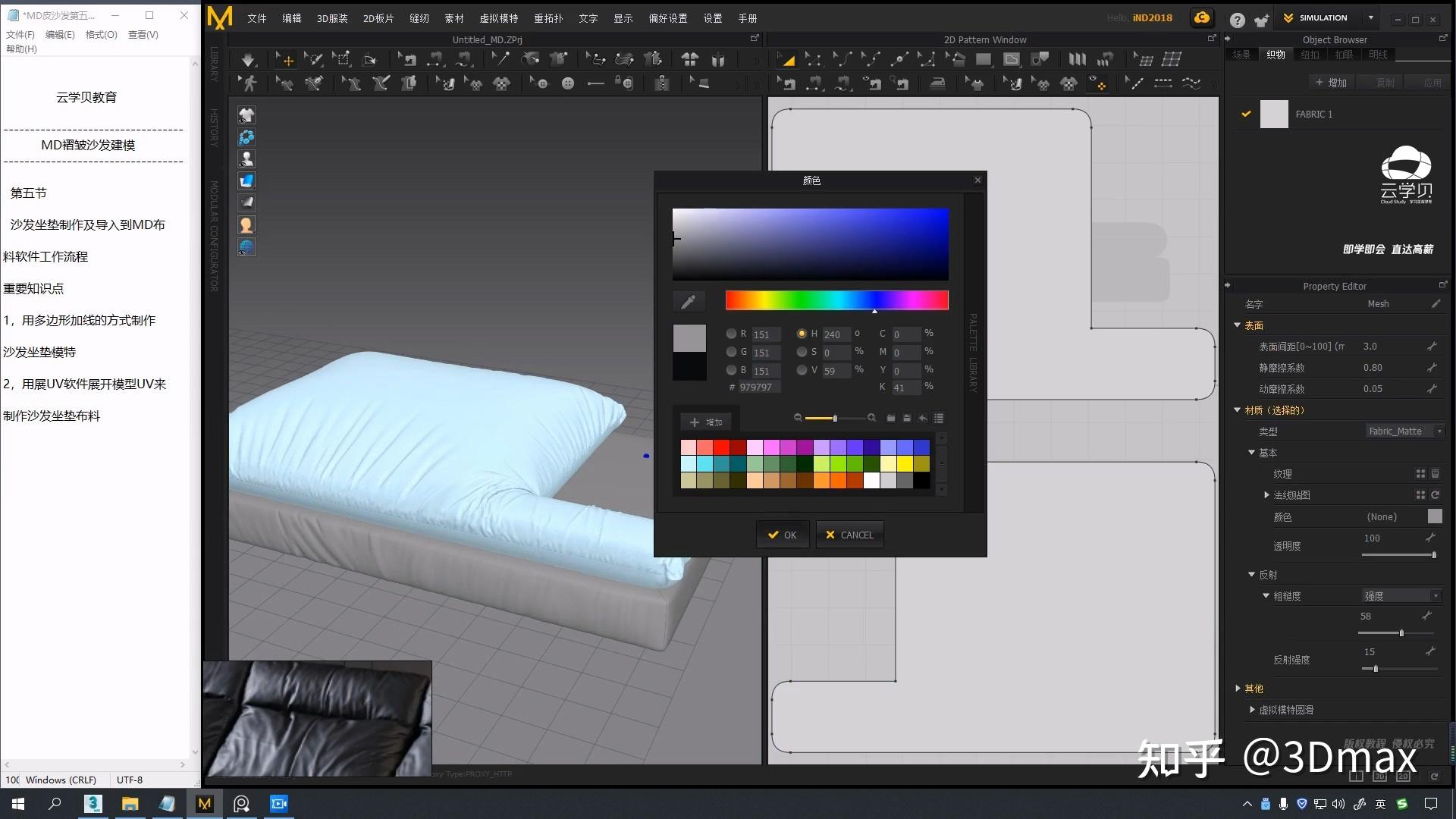Select the select/move tool in 3D toolbar

point(285,59)
